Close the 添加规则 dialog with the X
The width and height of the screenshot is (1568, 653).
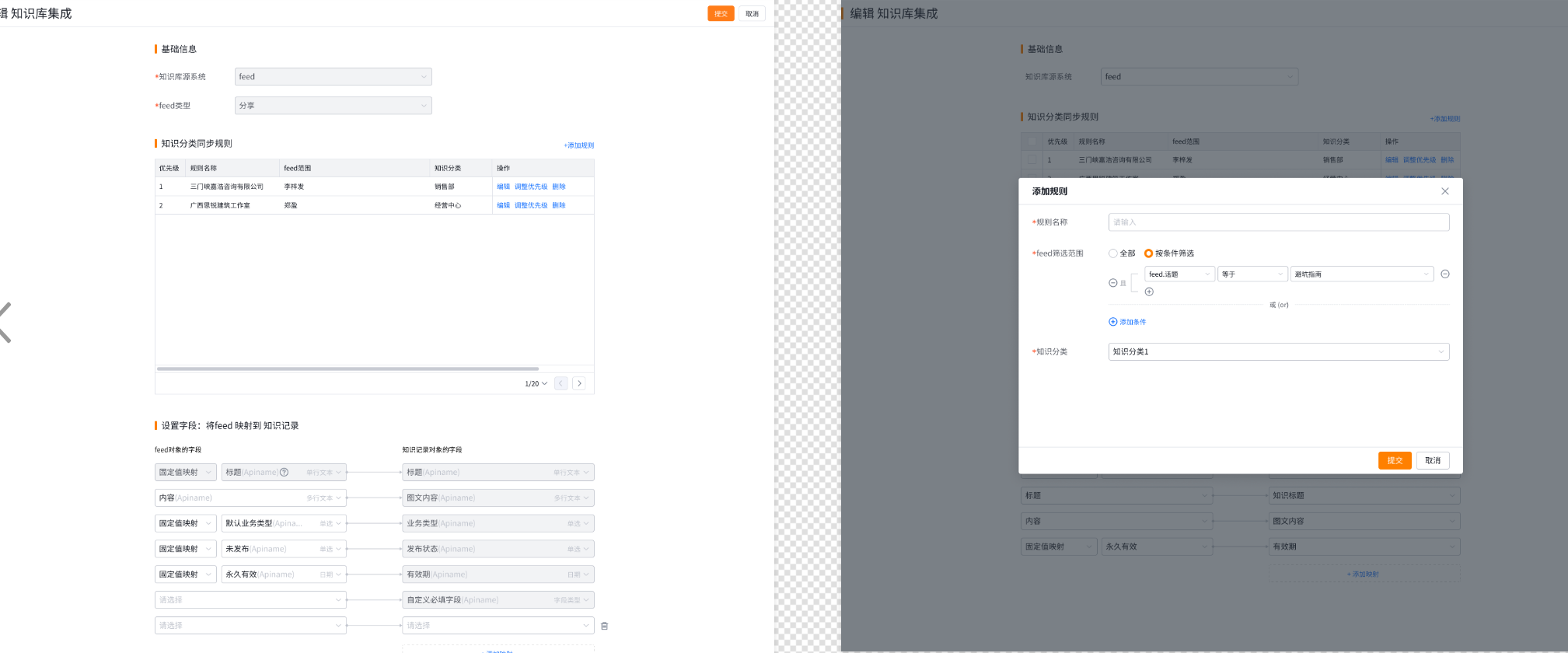point(1444,191)
